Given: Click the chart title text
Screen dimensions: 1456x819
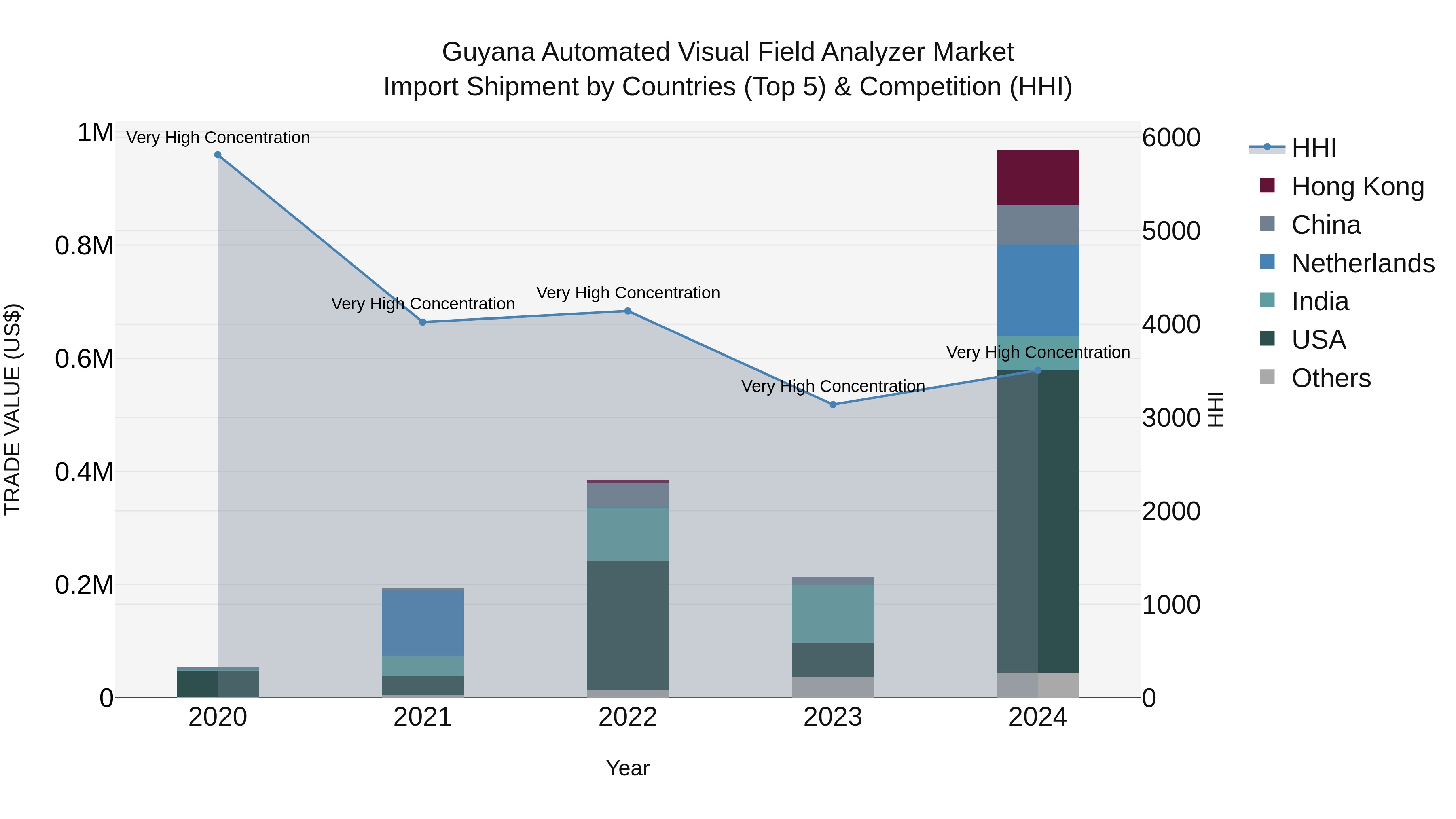Looking at the screenshot, I should pos(728,69).
